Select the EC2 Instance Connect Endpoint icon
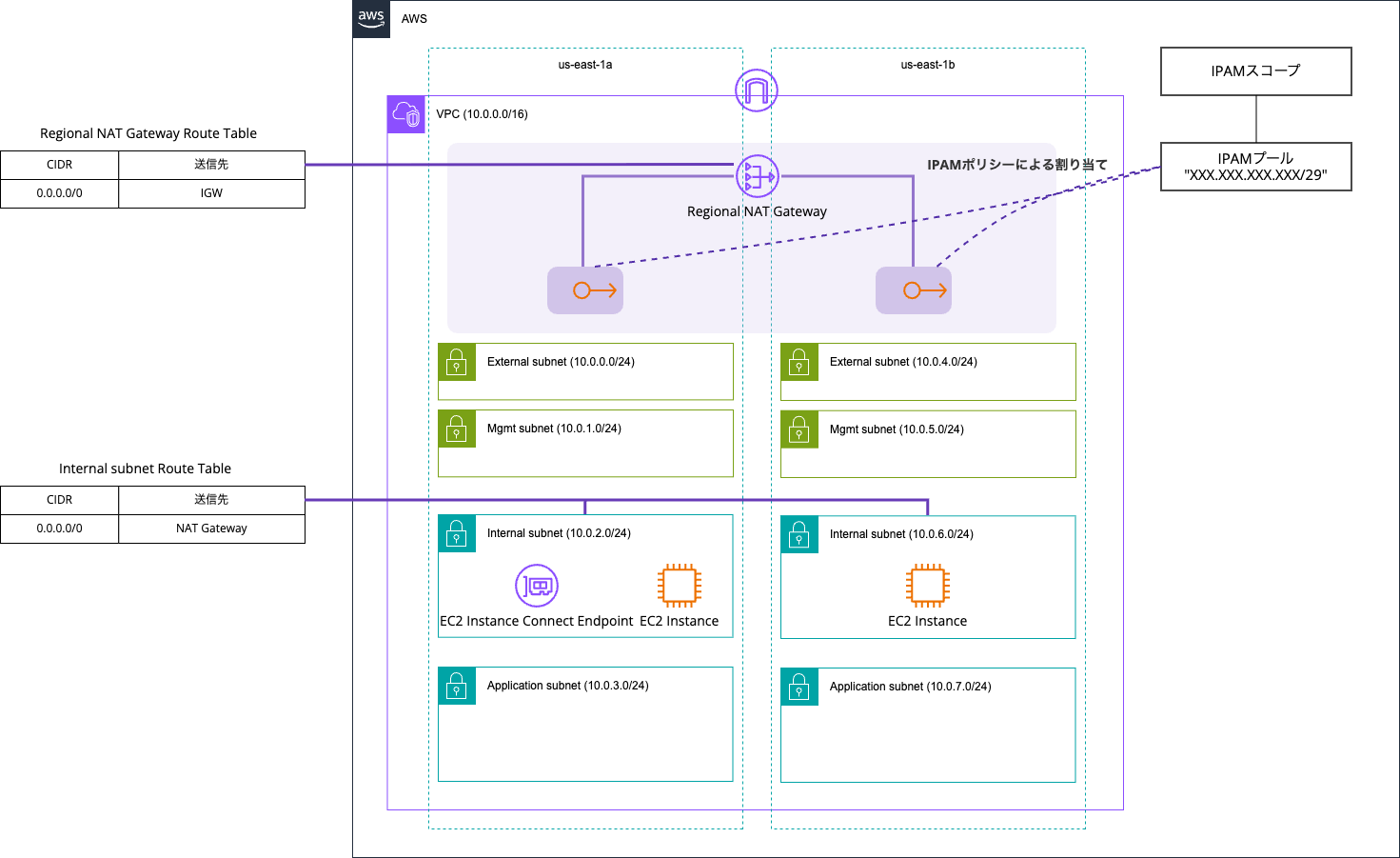 pos(537,586)
